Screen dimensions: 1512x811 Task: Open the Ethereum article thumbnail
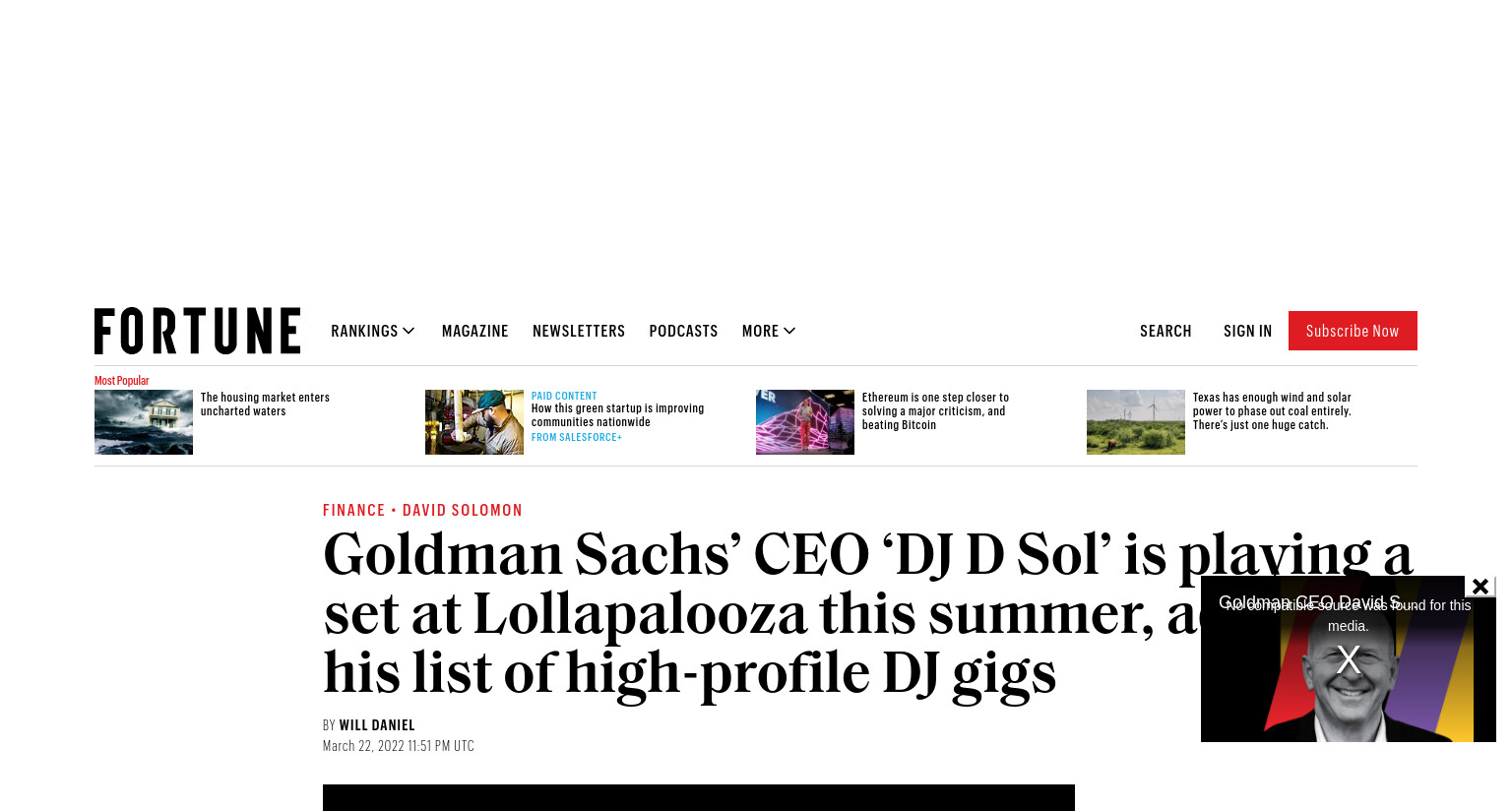pyautogui.click(x=805, y=422)
